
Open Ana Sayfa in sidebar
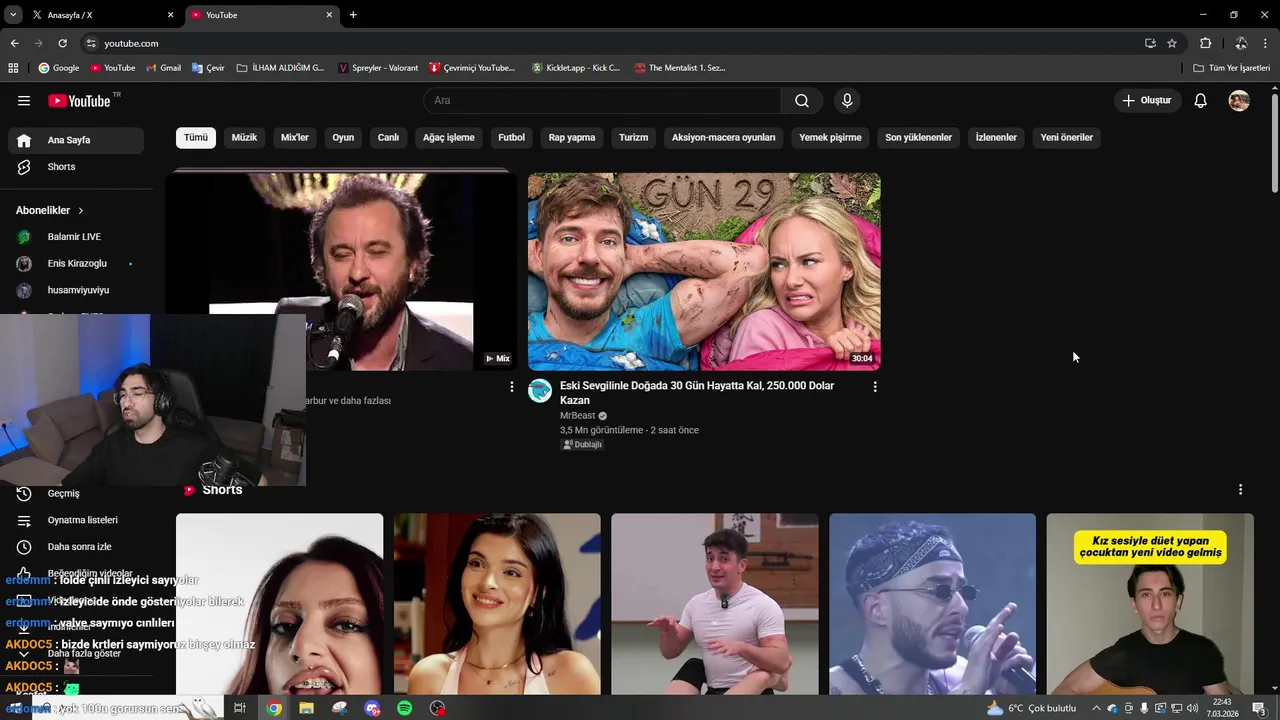(x=76, y=140)
